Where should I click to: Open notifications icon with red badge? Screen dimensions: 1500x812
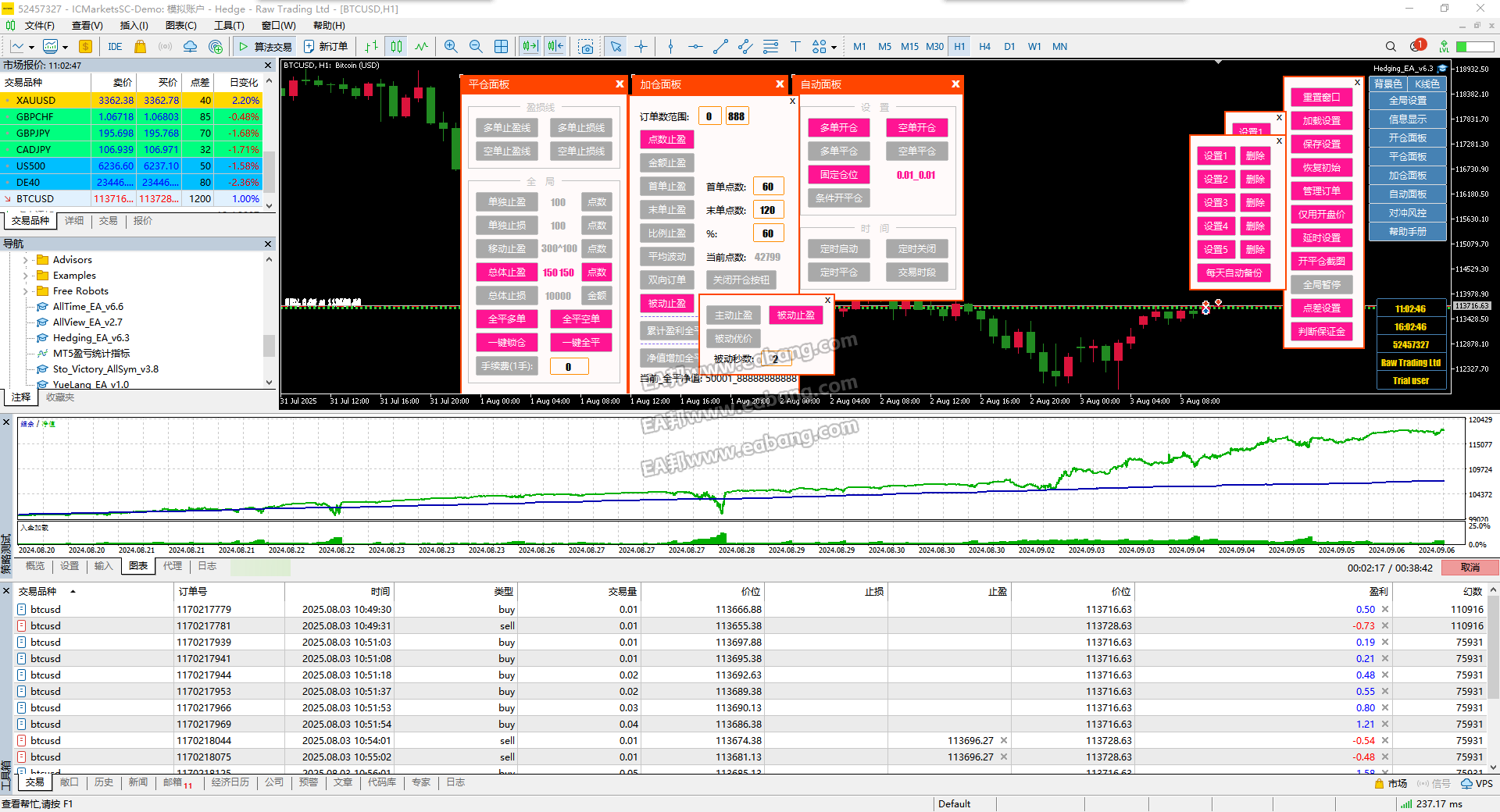click(1418, 46)
